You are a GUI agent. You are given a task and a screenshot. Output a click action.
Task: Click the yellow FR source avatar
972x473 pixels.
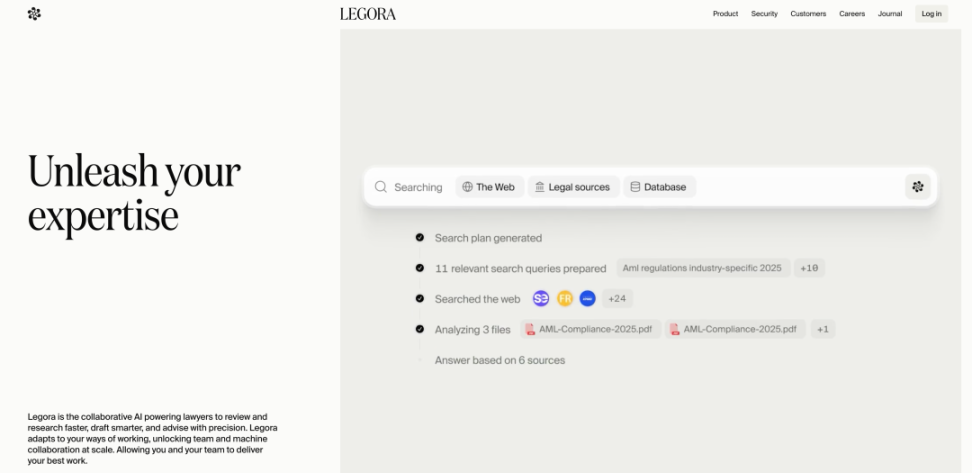click(564, 298)
